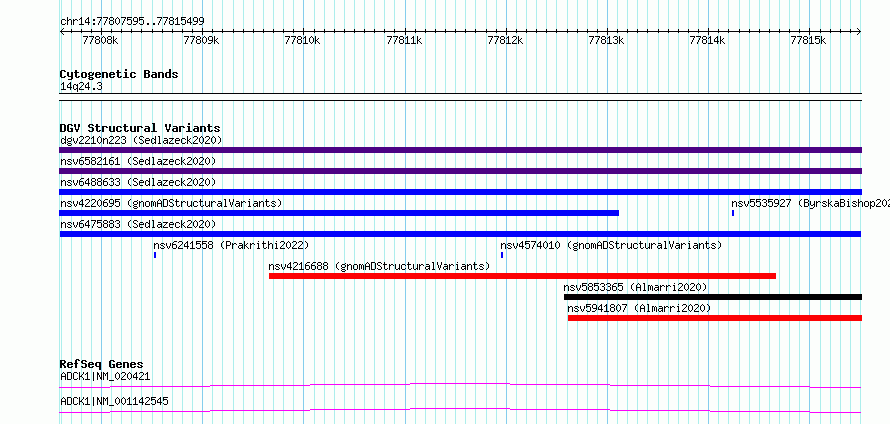Click the 77815k ruler tick label

(x=809, y=40)
